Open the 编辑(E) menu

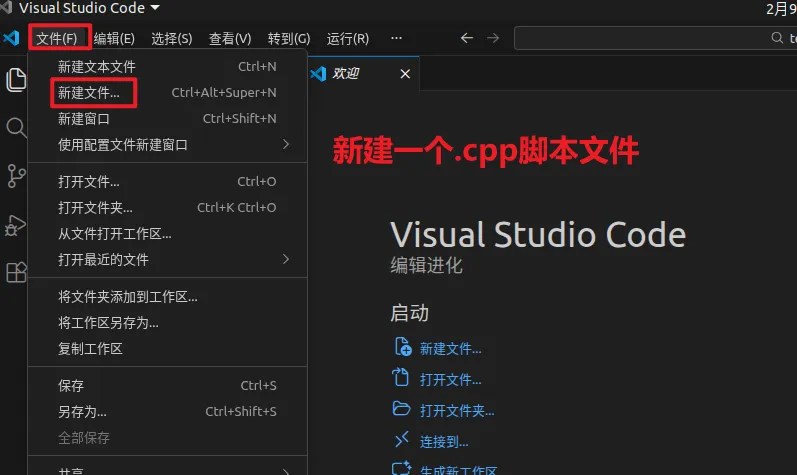click(x=114, y=38)
